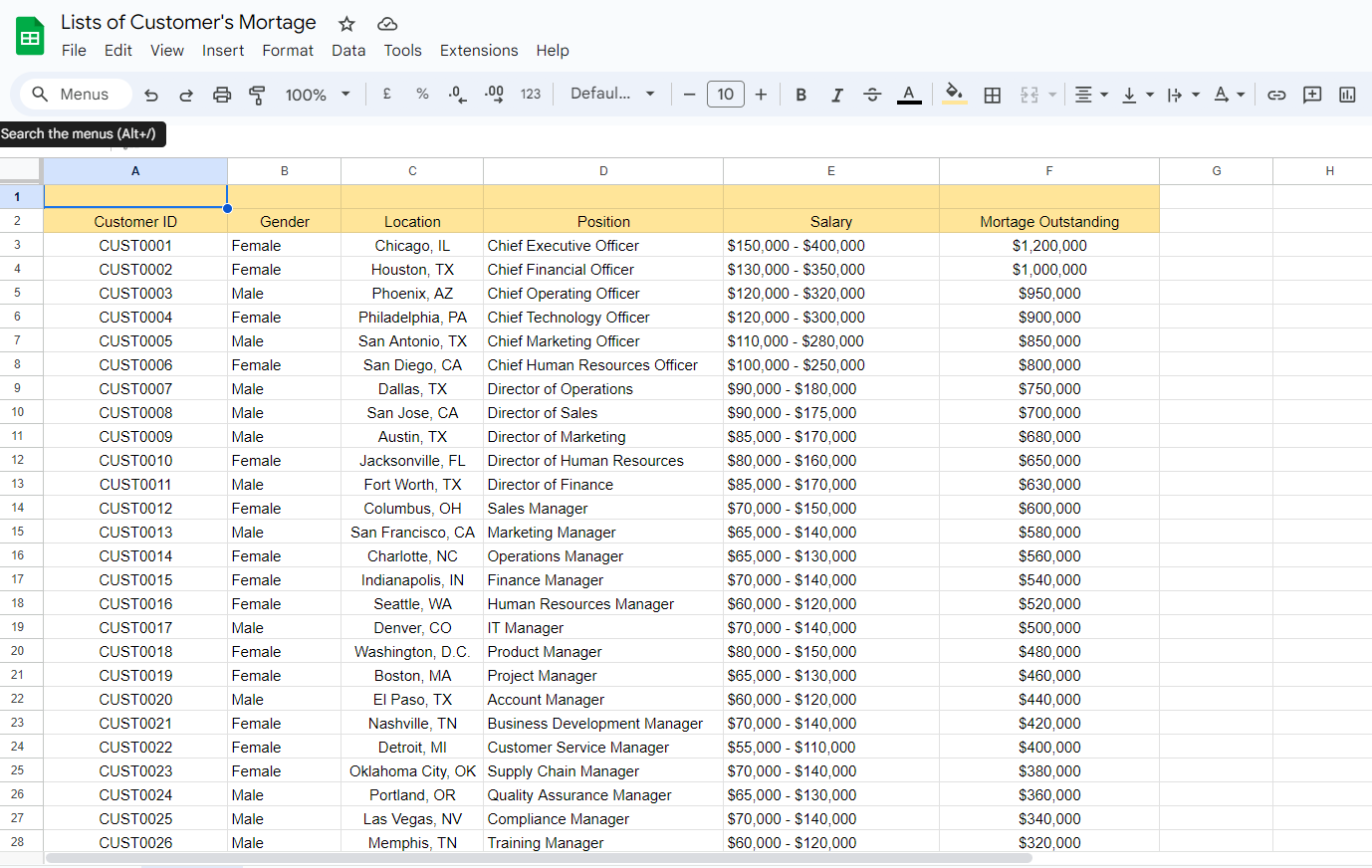Image resolution: width=1372 pixels, height=868 pixels.
Task: Open the File menu
Action: tap(74, 51)
